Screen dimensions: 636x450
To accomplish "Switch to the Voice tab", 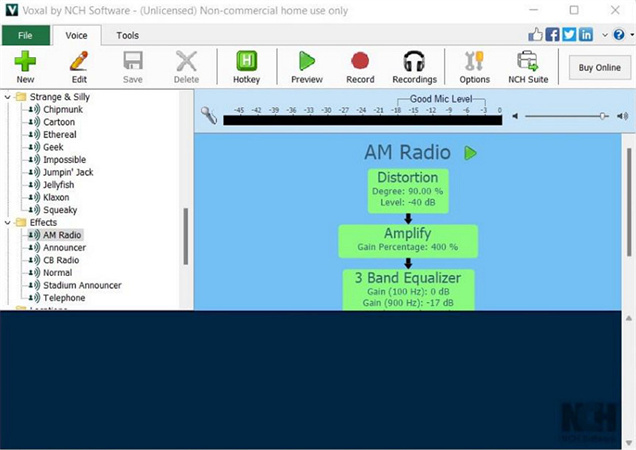I will (x=76, y=35).
